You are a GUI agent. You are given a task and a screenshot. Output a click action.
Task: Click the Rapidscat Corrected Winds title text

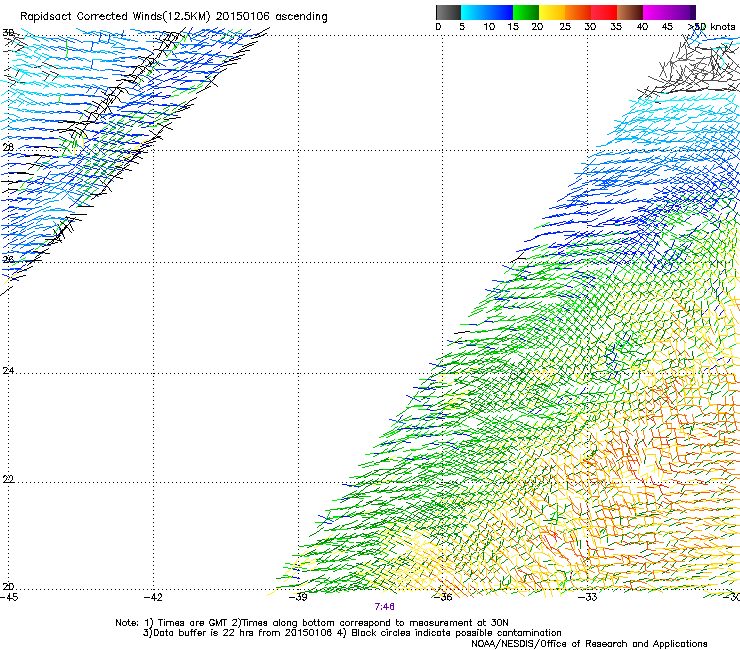pos(174,17)
